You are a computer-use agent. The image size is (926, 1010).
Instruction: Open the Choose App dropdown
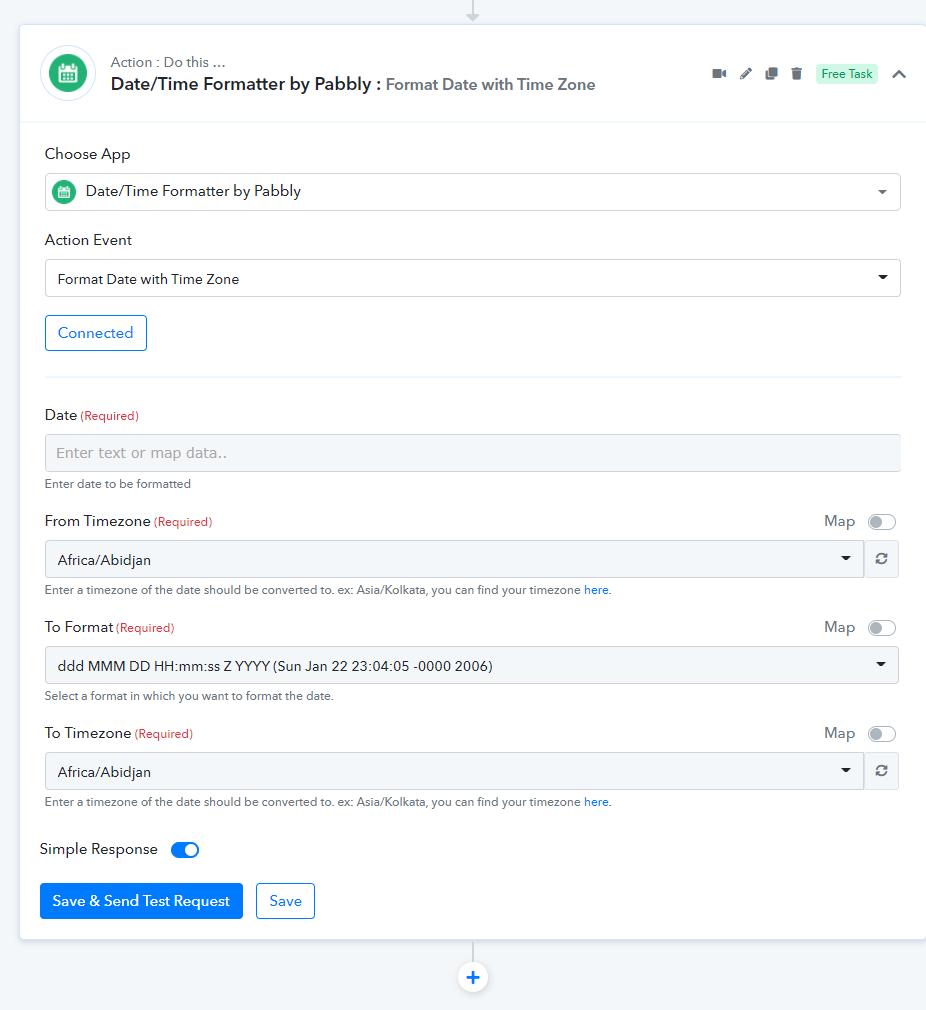pyautogui.click(x=473, y=192)
